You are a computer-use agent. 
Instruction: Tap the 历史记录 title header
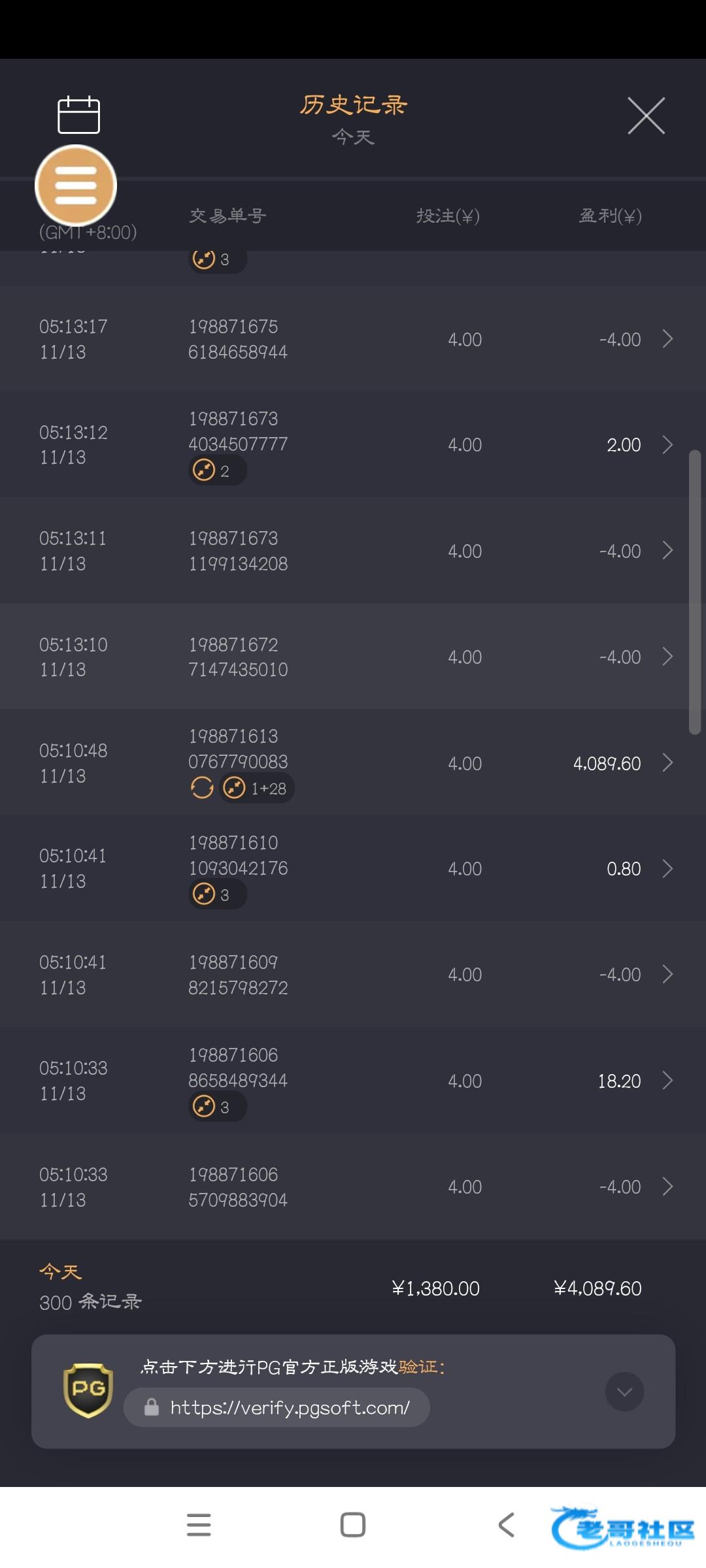(353, 105)
